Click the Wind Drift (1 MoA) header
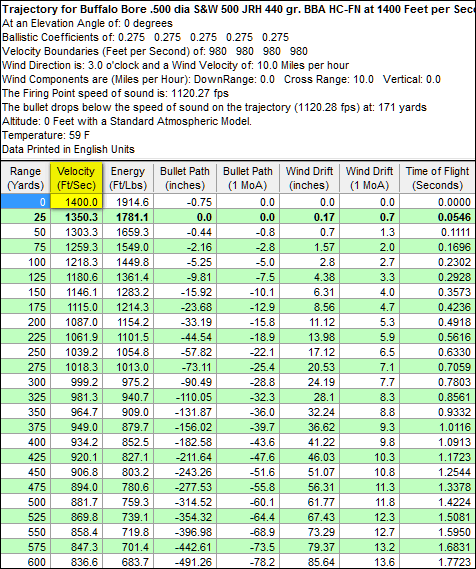The width and height of the screenshot is (476, 569). tap(369, 178)
